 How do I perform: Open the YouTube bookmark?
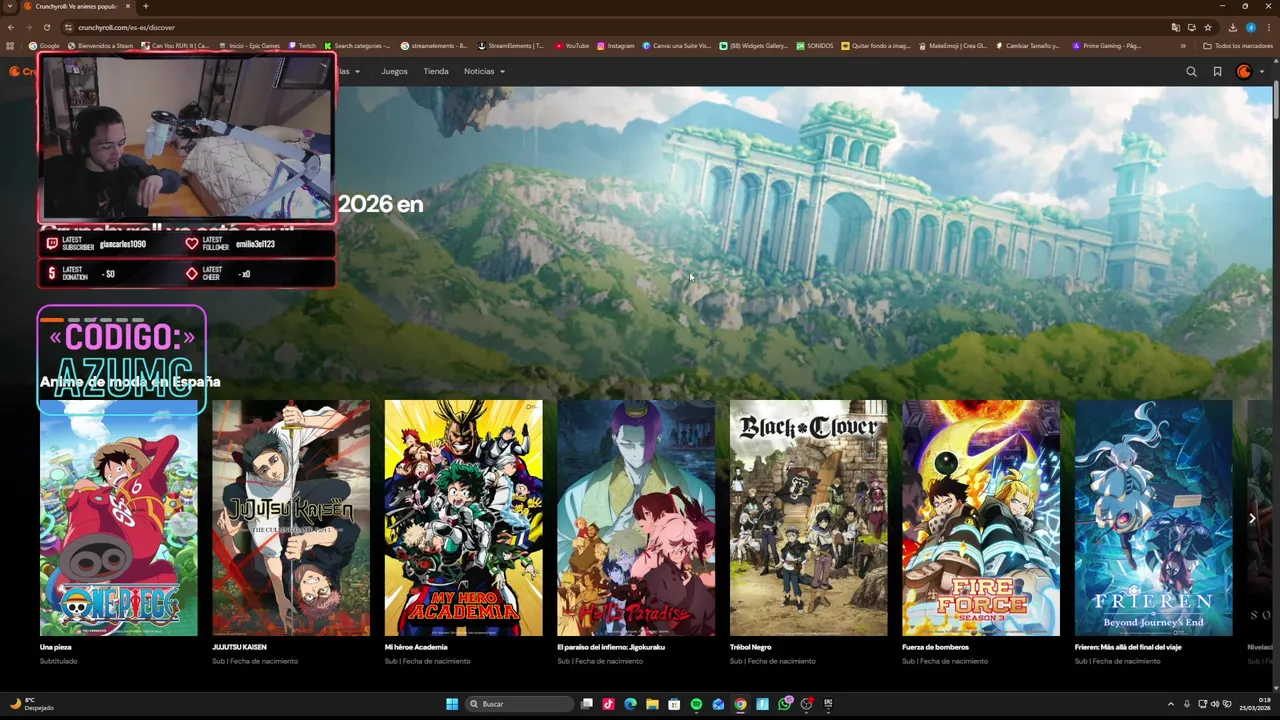[572, 46]
